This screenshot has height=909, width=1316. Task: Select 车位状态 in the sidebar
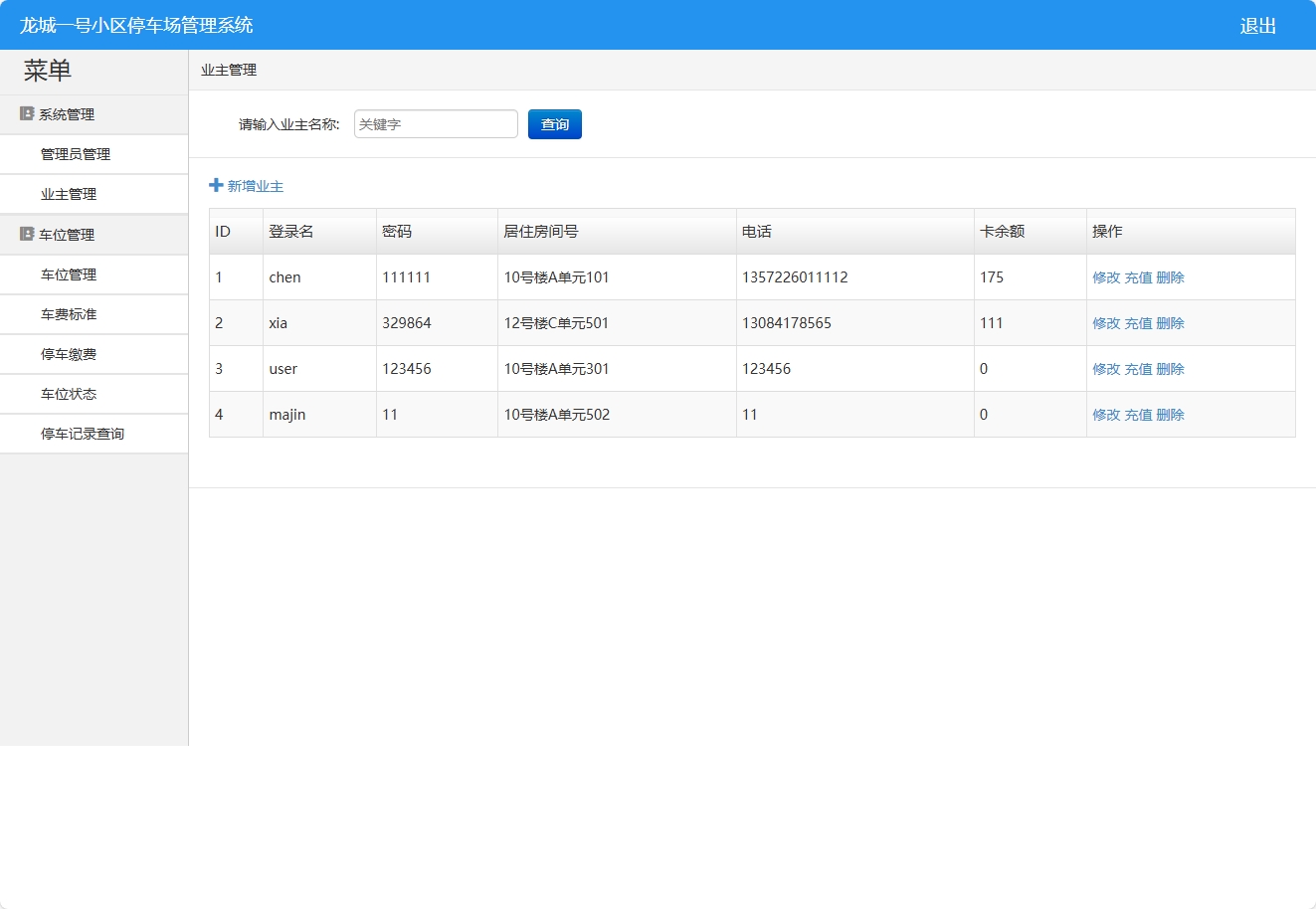click(69, 395)
